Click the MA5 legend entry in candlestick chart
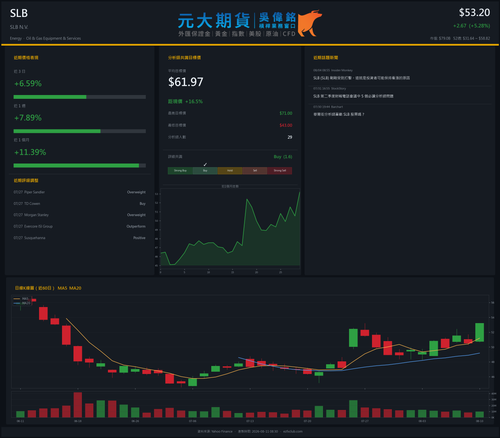Viewport: 500px width, 438px height. click(21, 299)
